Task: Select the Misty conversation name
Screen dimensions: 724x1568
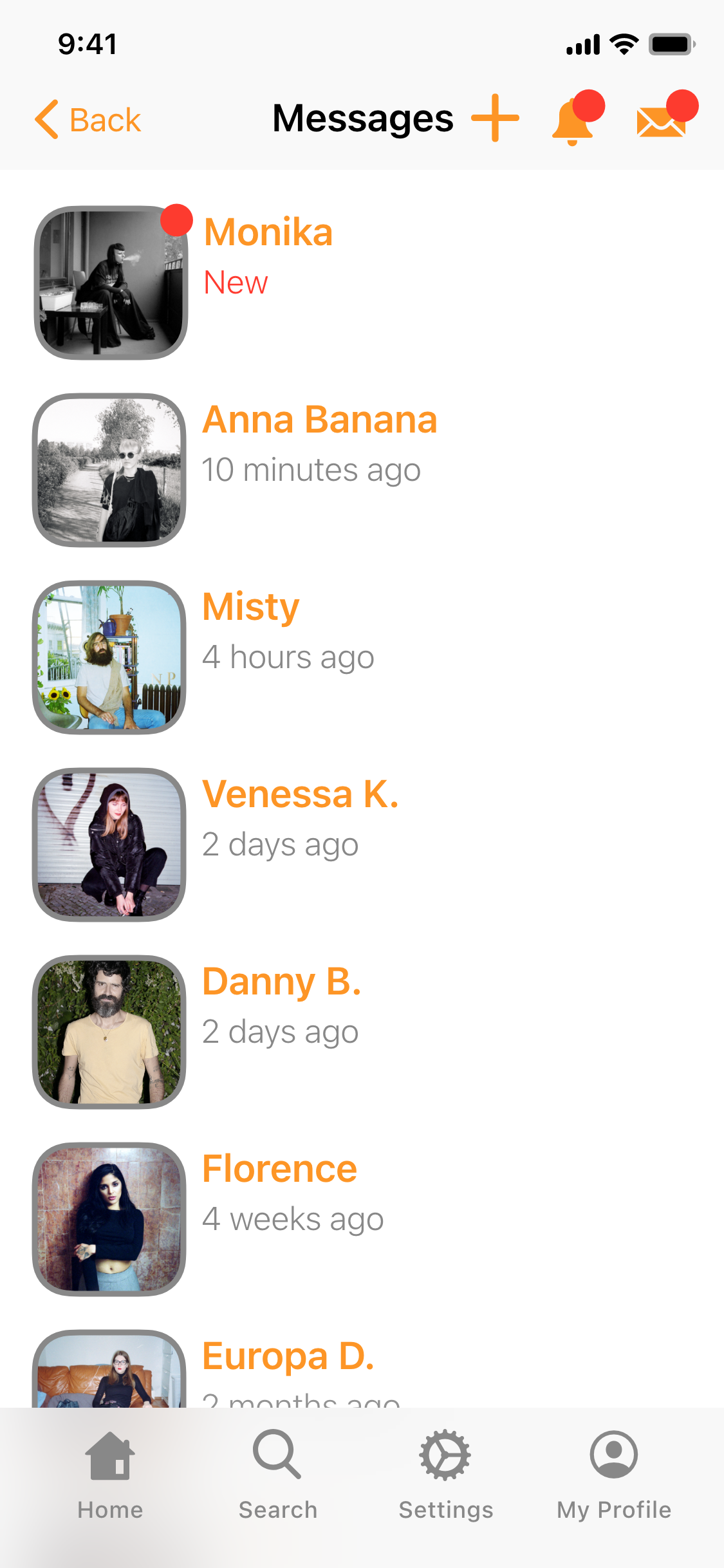Action: [251, 607]
